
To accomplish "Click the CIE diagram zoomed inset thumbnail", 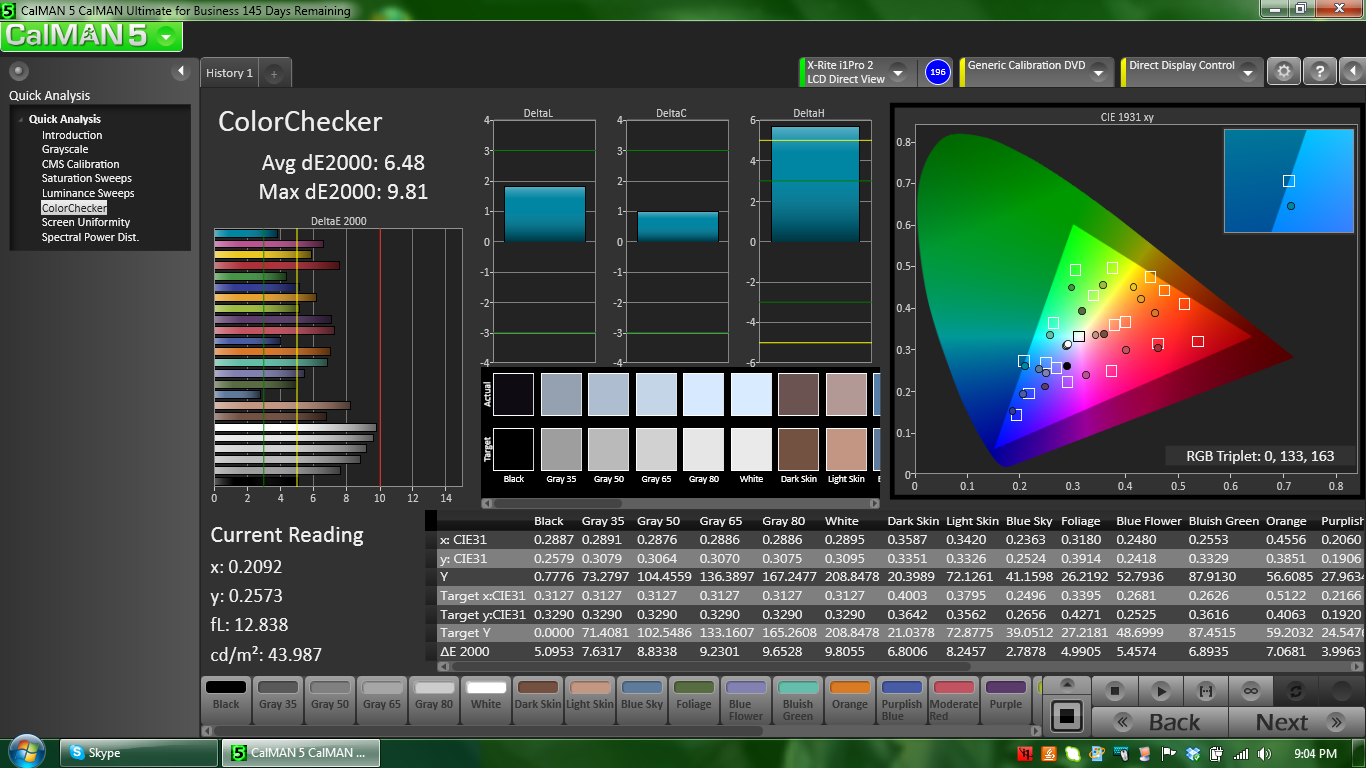I will 1288,181.
